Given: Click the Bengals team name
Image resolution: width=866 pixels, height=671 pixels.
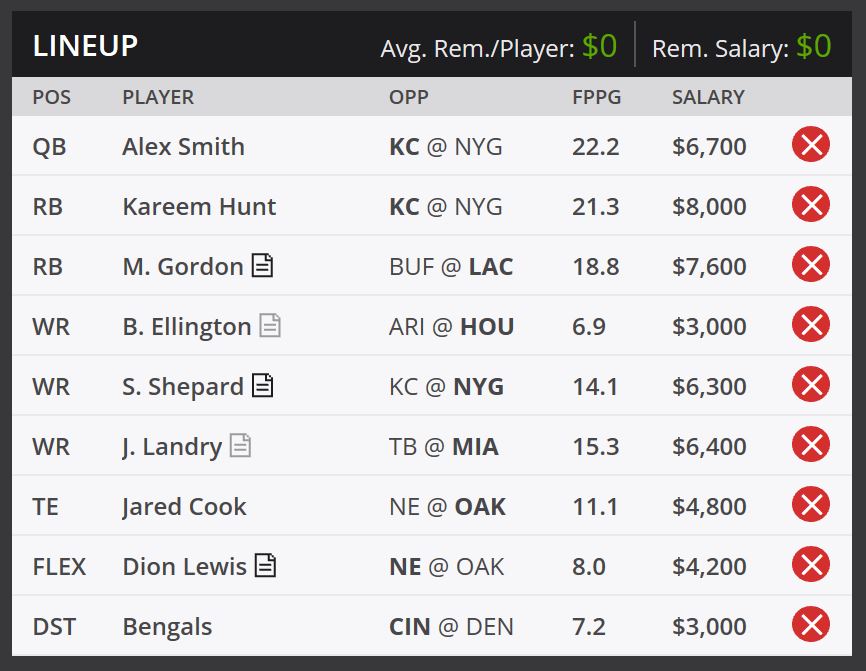Looking at the screenshot, I should pyautogui.click(x=167, y=627).
